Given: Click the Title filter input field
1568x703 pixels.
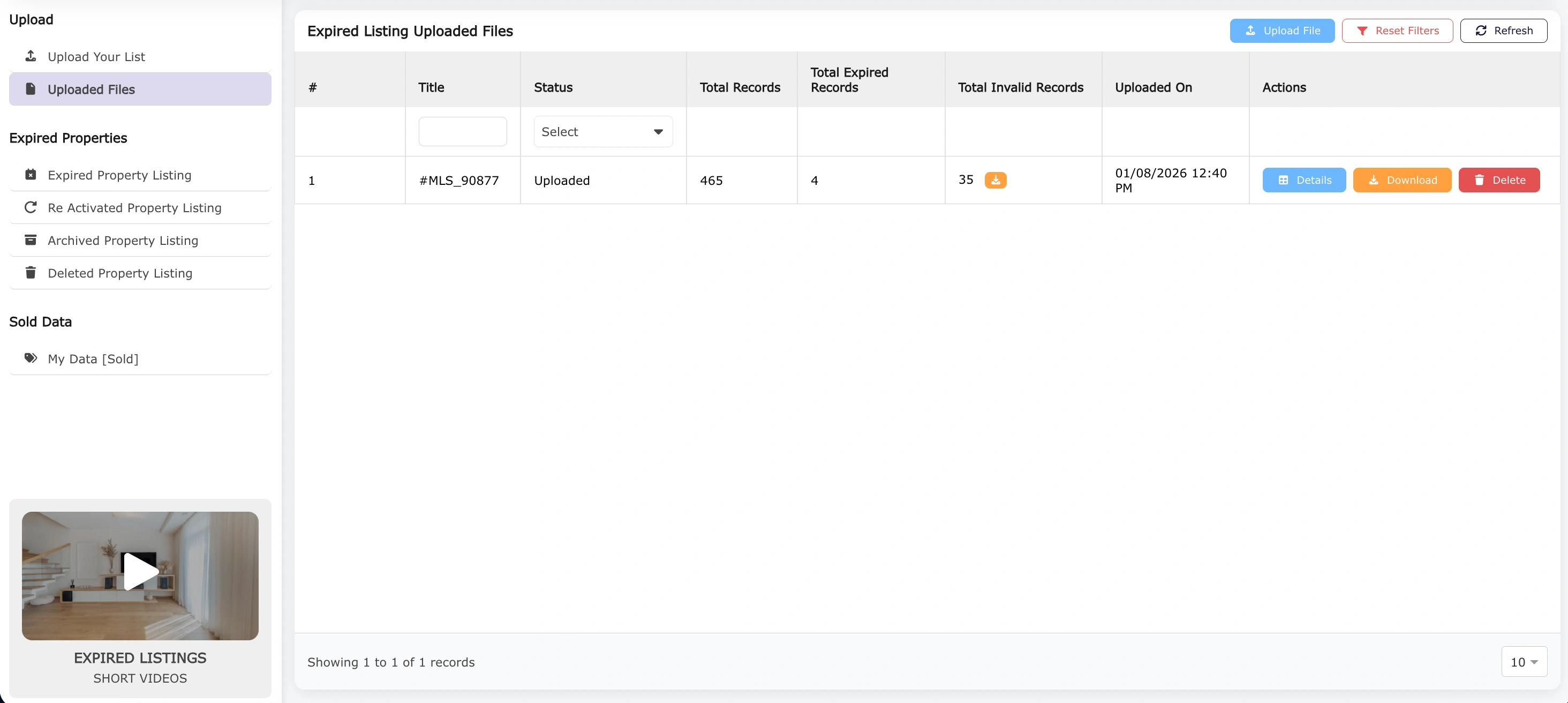Looking at the screenshot, I should point(462,131).
